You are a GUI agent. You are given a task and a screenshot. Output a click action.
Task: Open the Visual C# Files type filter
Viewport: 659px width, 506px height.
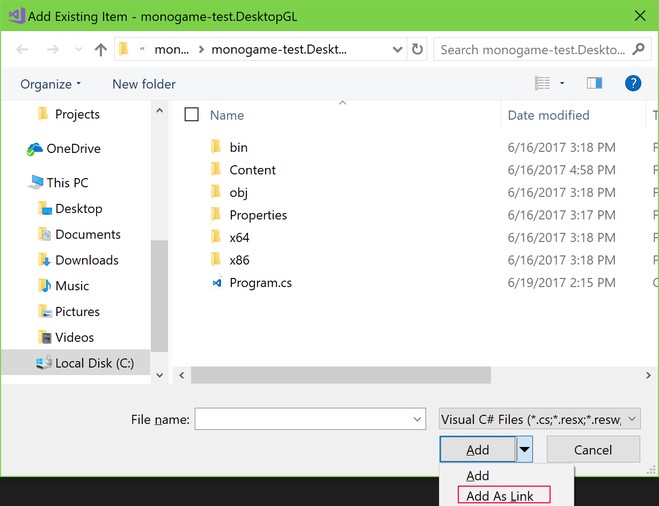tap(540, 419)
